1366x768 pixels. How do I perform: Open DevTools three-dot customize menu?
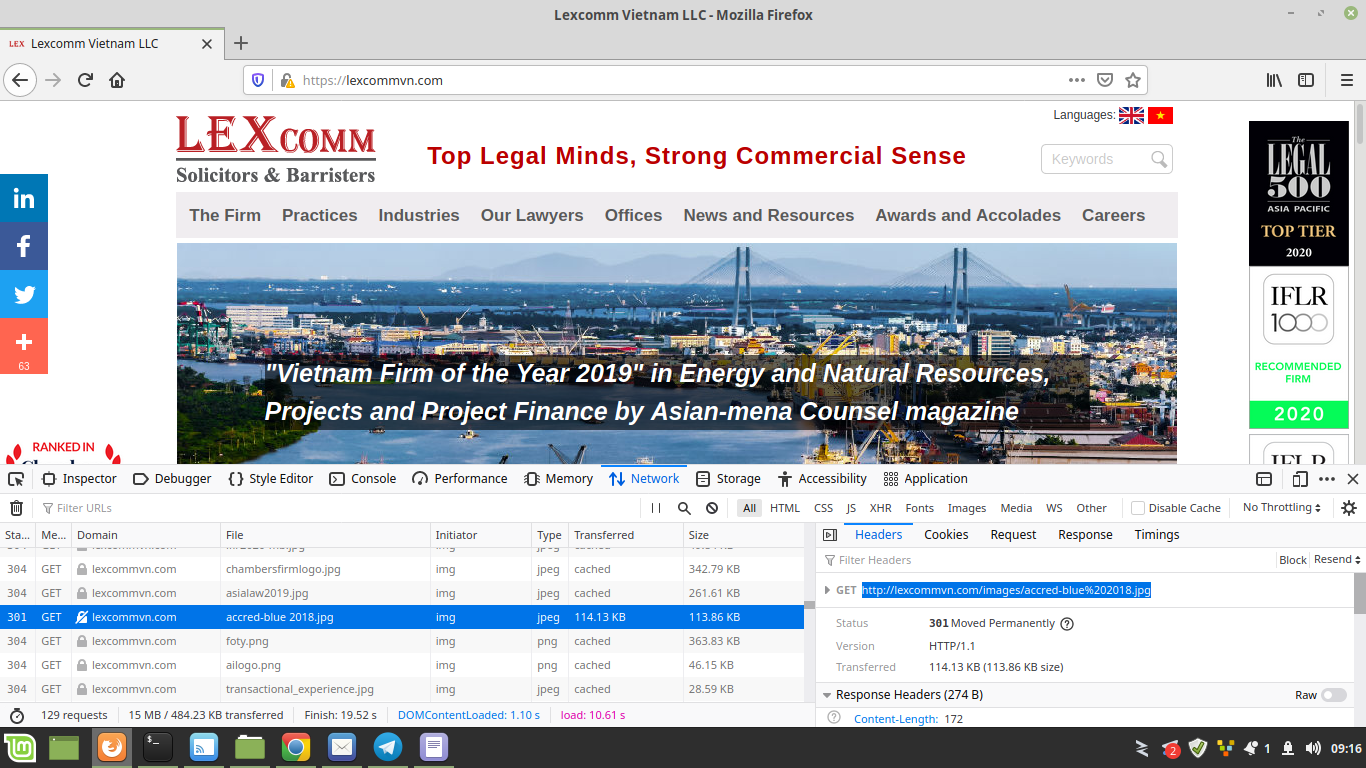[1328, 479]
